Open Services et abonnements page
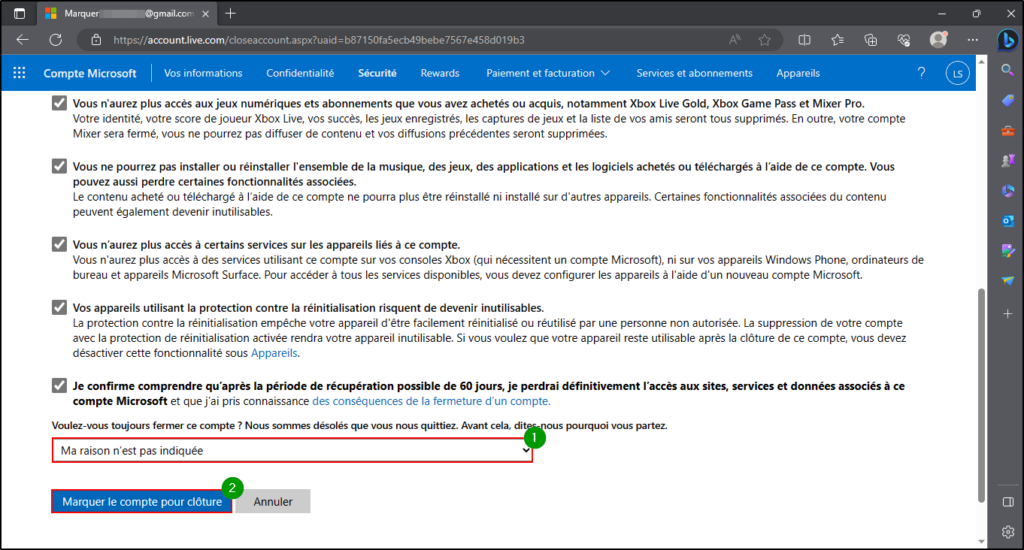 pos(694,73)
